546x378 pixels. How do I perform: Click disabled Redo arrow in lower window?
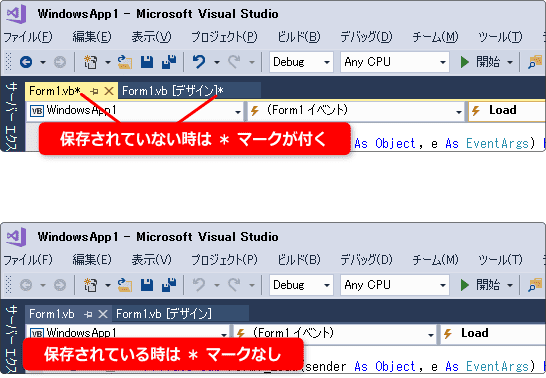click(x=234, y=285)
